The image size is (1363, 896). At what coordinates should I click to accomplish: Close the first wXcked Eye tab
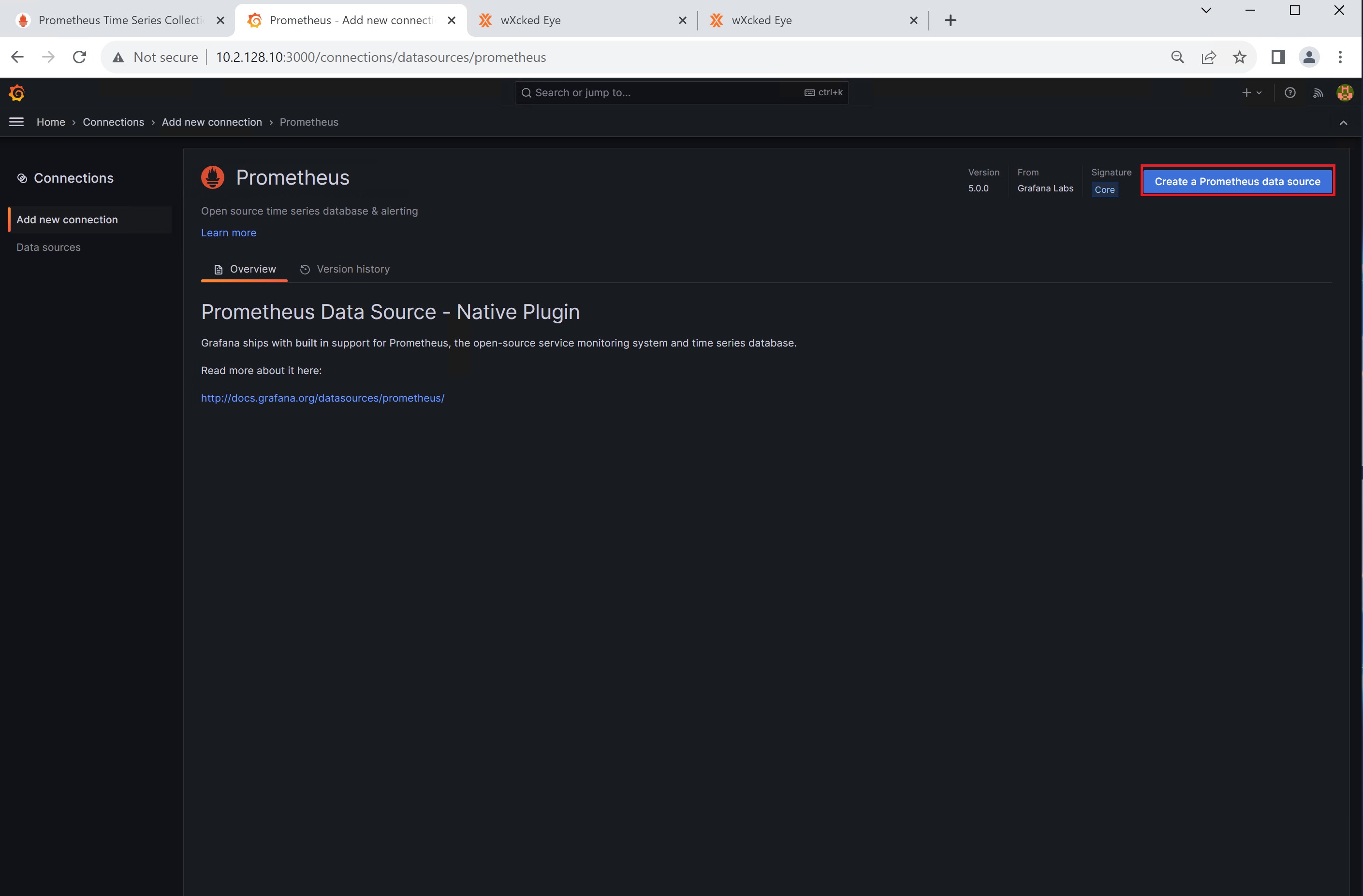(683, 21)
